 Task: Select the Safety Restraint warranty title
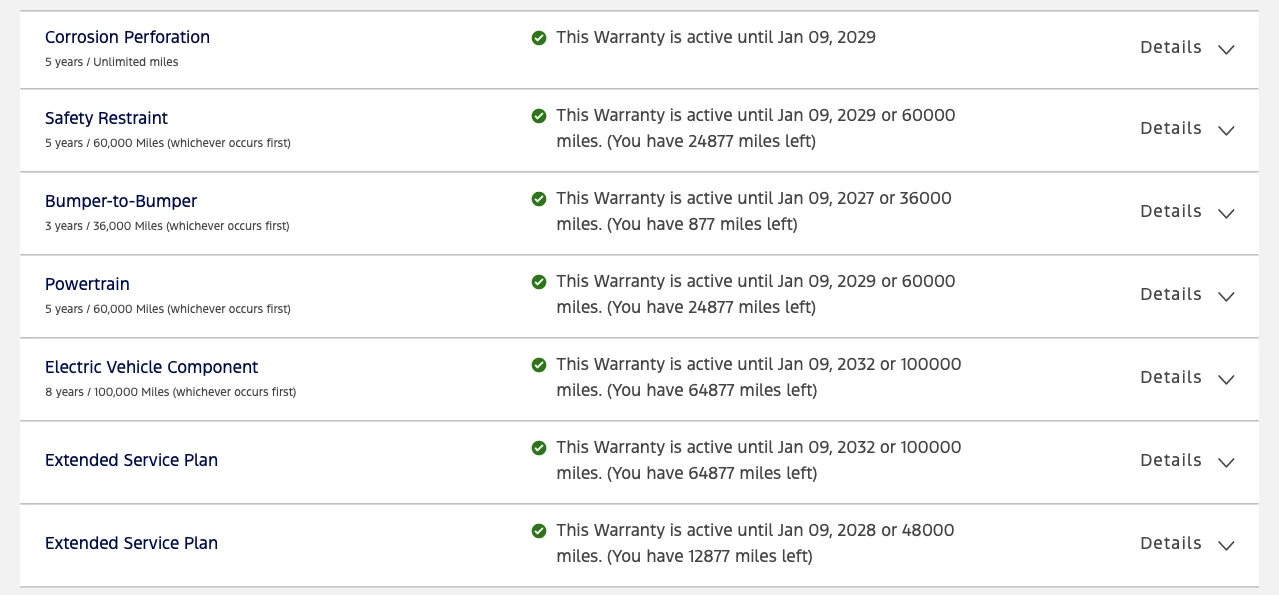(x=106, y=118)
